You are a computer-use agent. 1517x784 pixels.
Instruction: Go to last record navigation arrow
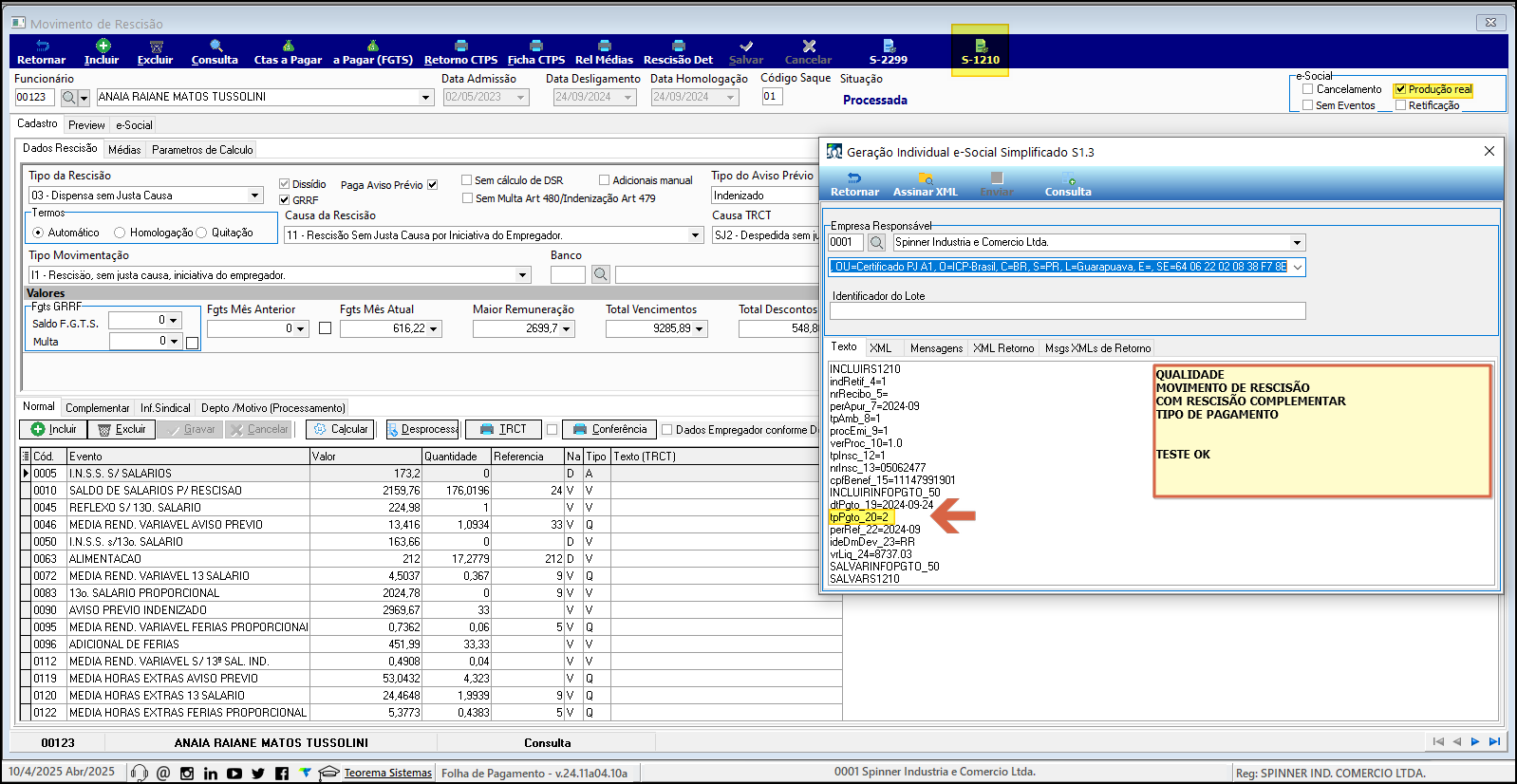point(1494,741)
